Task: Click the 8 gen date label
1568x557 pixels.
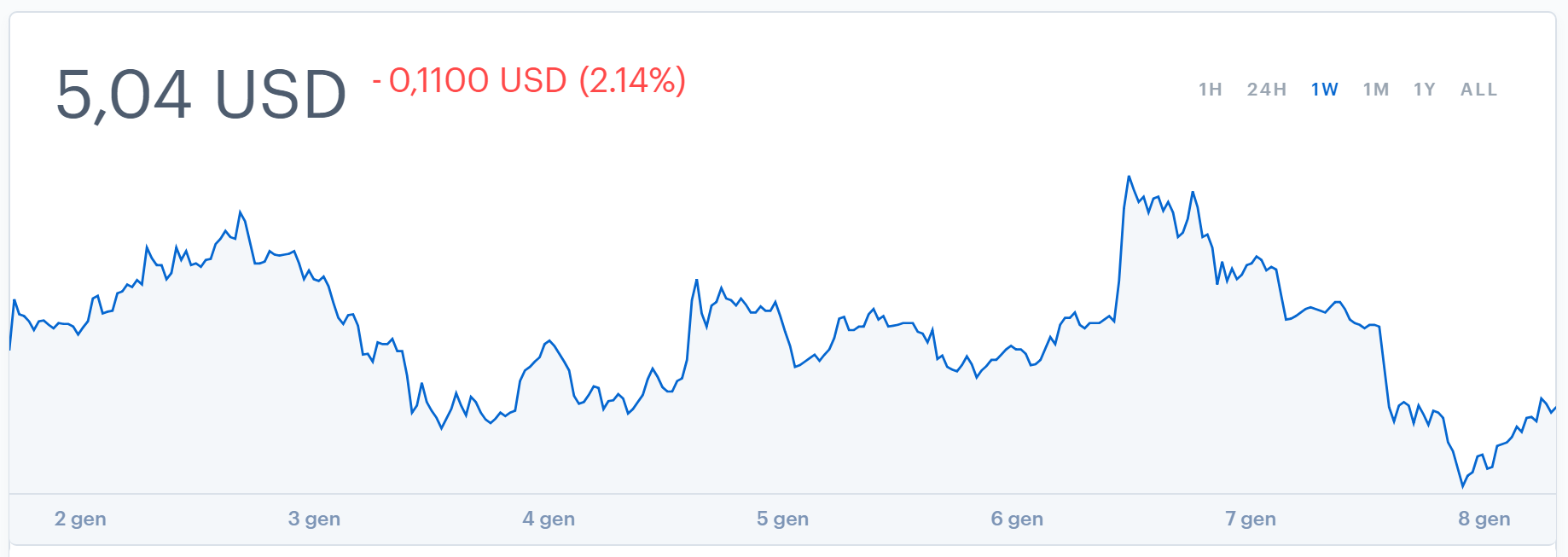Action: pos(1484,519)
